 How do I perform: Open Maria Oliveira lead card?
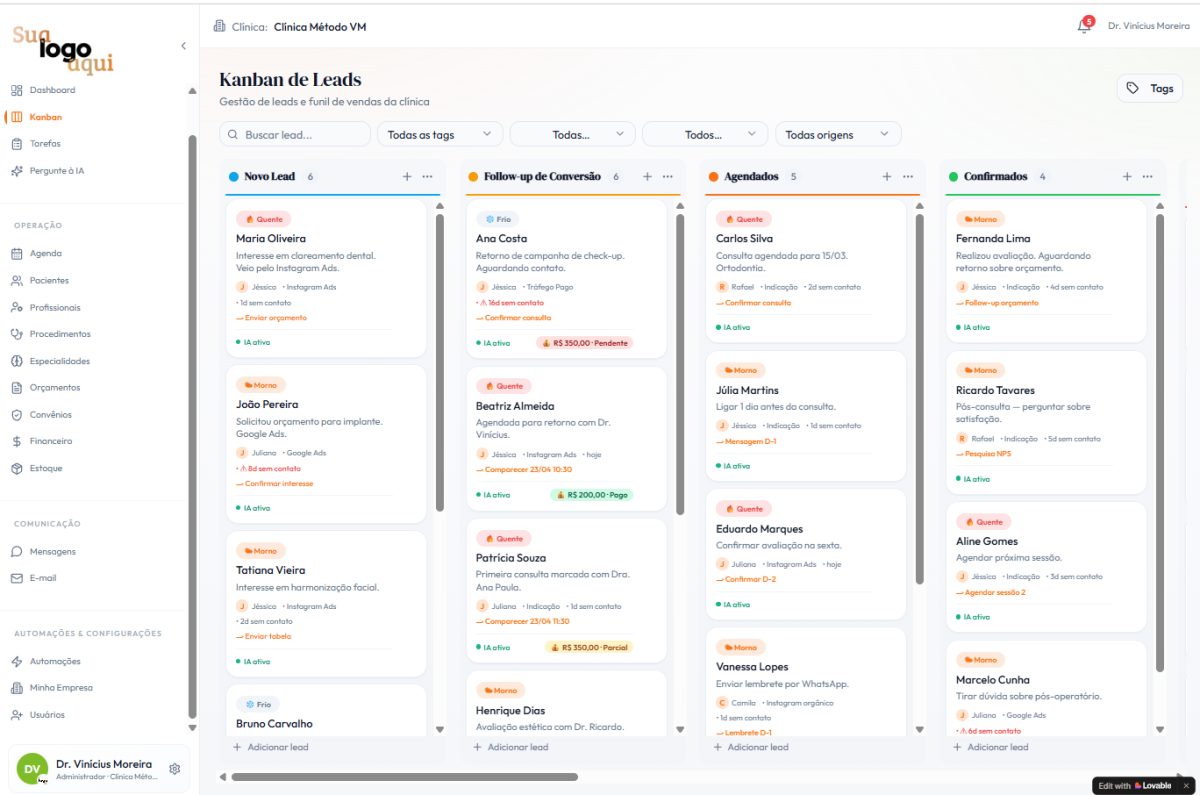[x=326, y=277]
